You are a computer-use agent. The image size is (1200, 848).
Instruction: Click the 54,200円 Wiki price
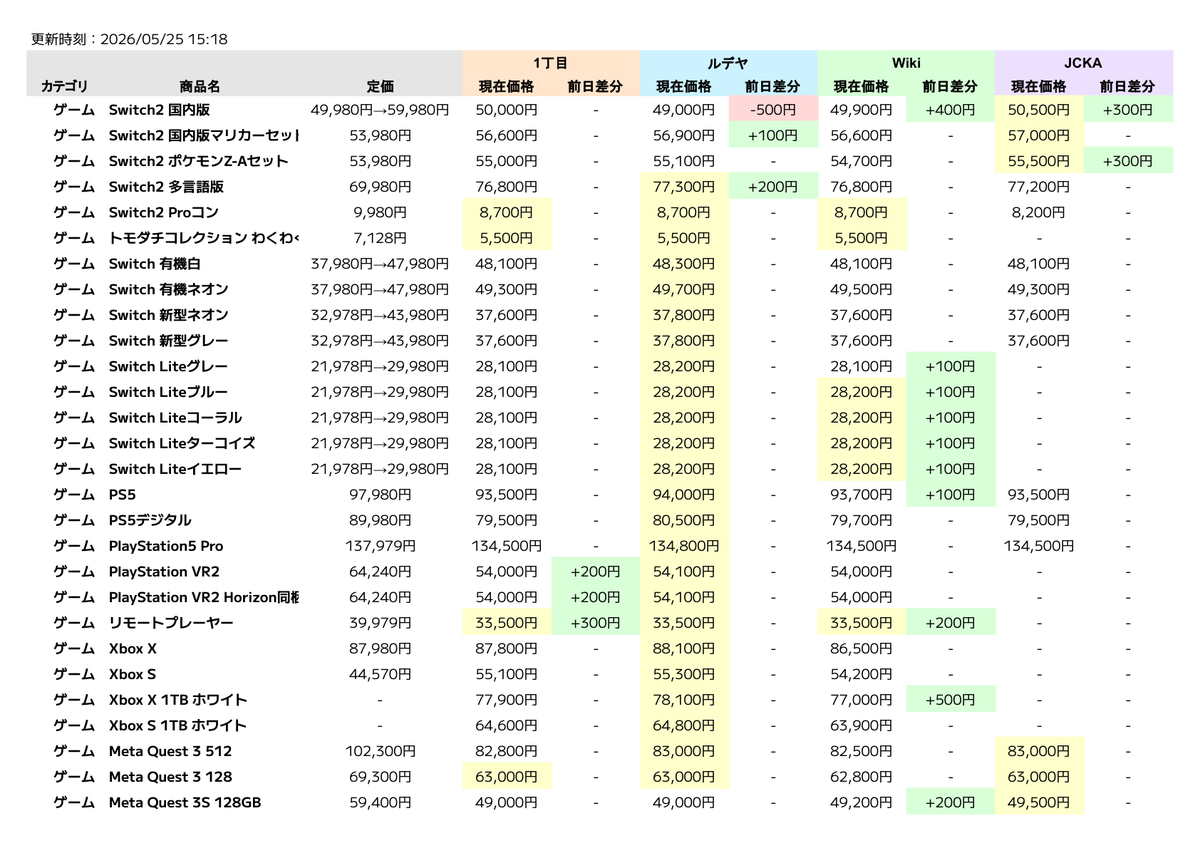pyautogui.click(x=862, y=674)
